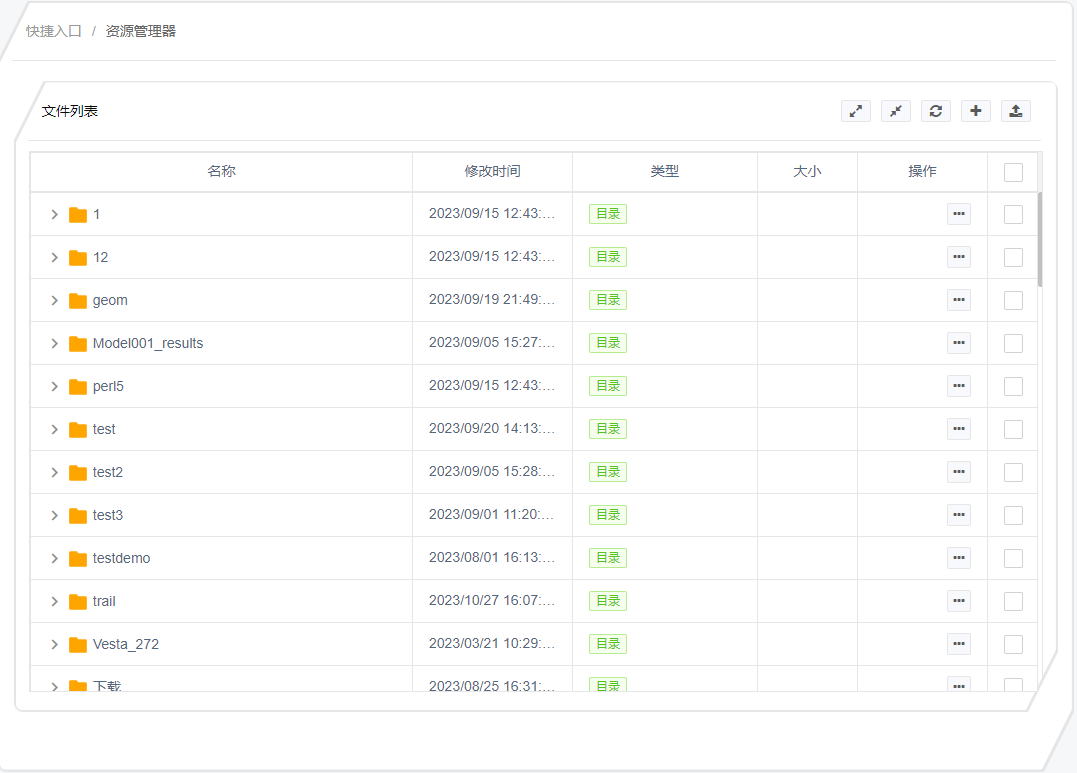Open the more-actions menu for Vesta_272

[959, 644]
